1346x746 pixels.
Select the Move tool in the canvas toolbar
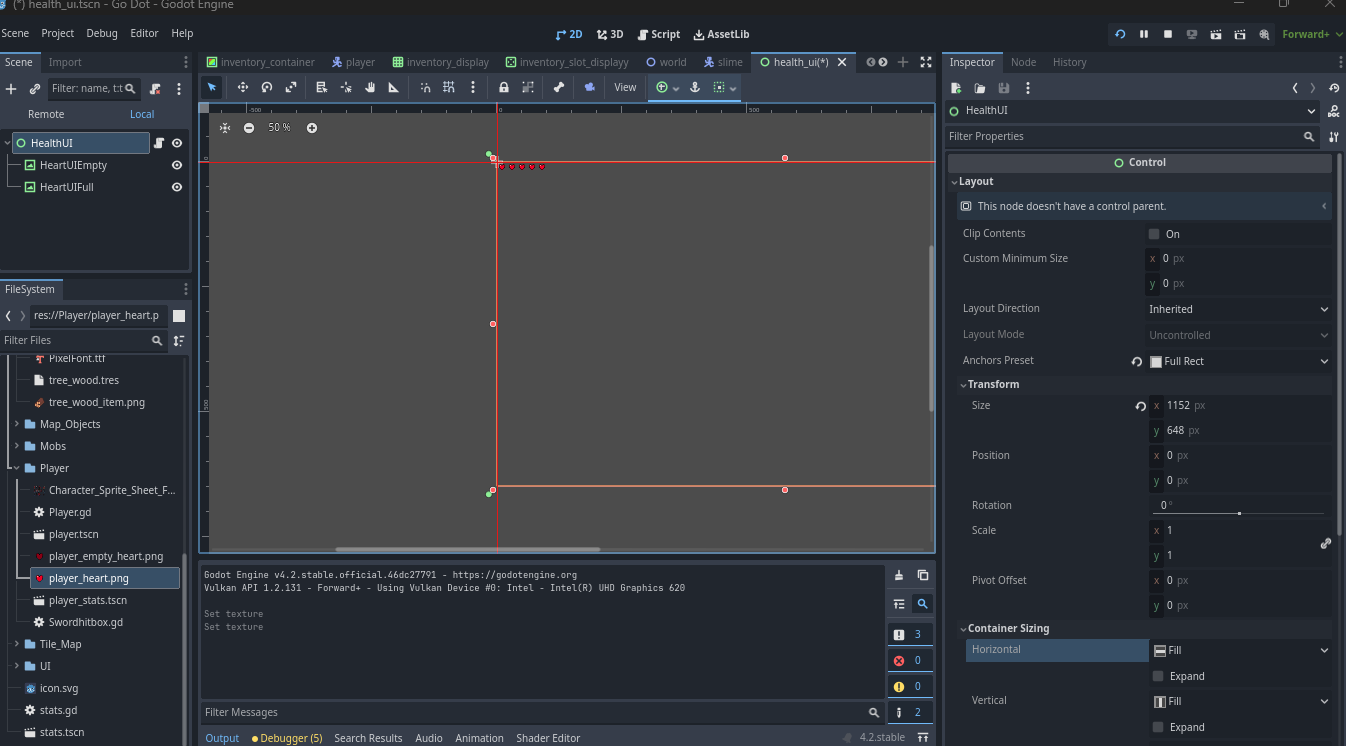pyautogui.click(x=242, y=87)
